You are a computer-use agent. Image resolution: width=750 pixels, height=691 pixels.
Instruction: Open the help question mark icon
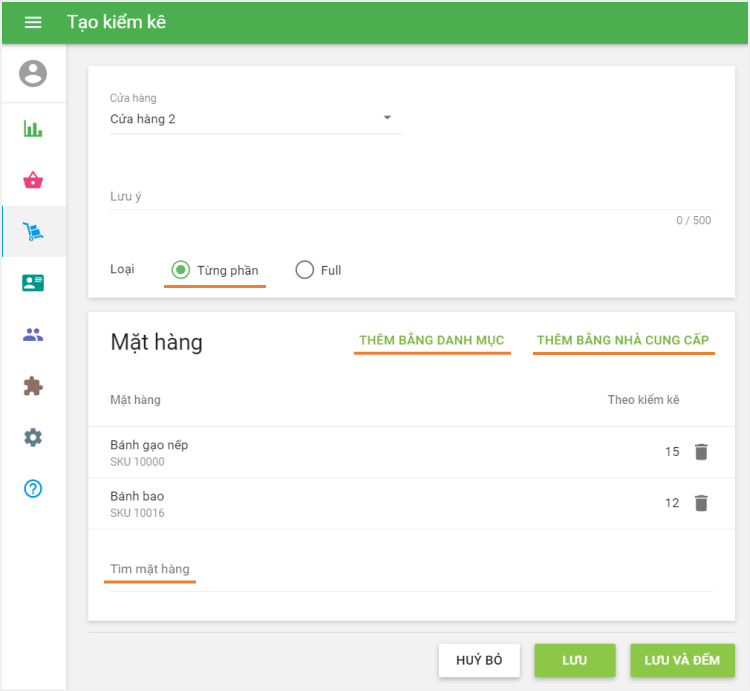point(33,489)
